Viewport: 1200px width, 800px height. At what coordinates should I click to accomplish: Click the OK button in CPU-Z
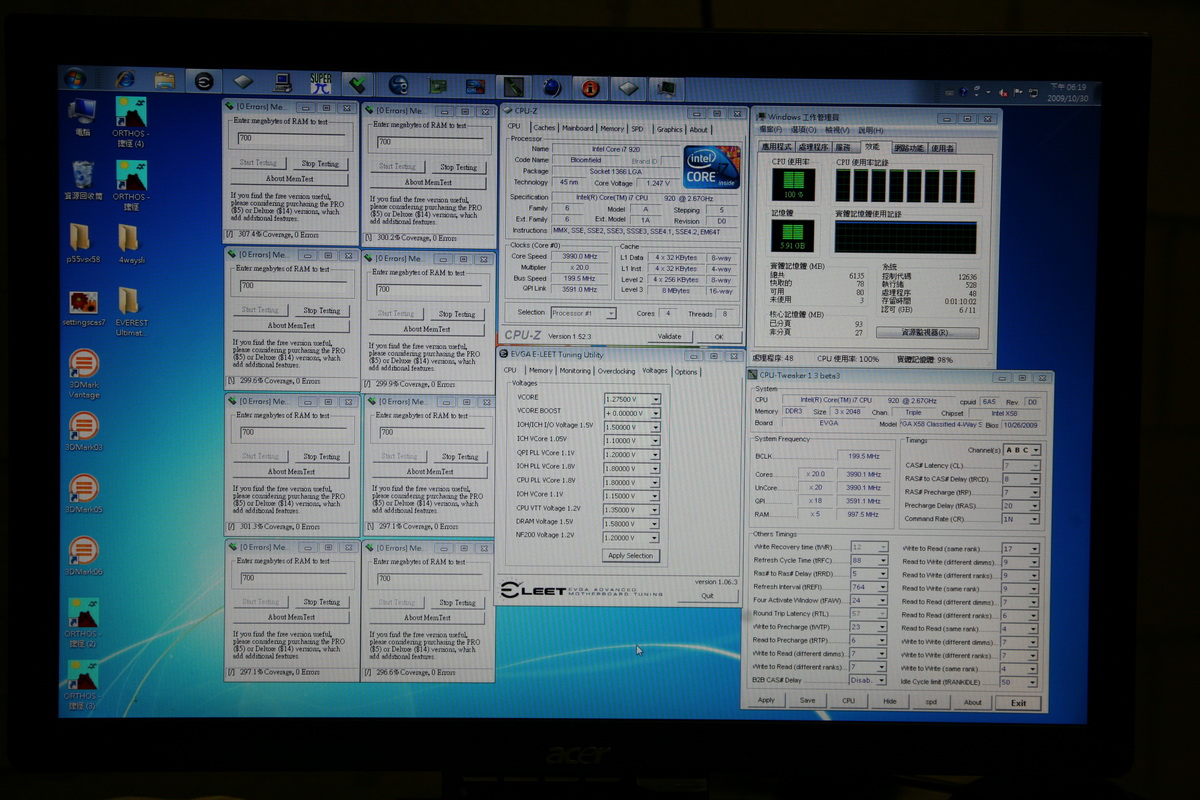pos(718,337)
